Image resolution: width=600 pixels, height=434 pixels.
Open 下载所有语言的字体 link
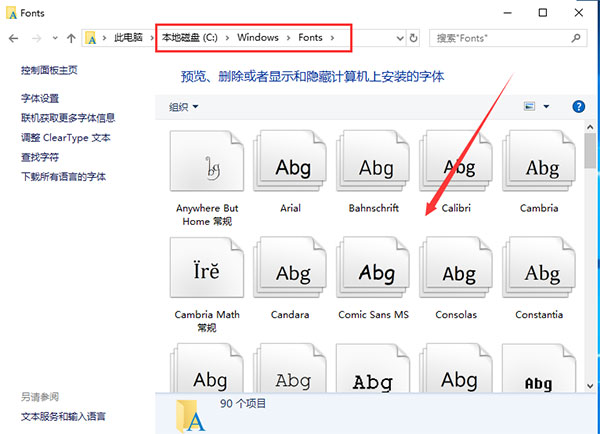point(64,176)
